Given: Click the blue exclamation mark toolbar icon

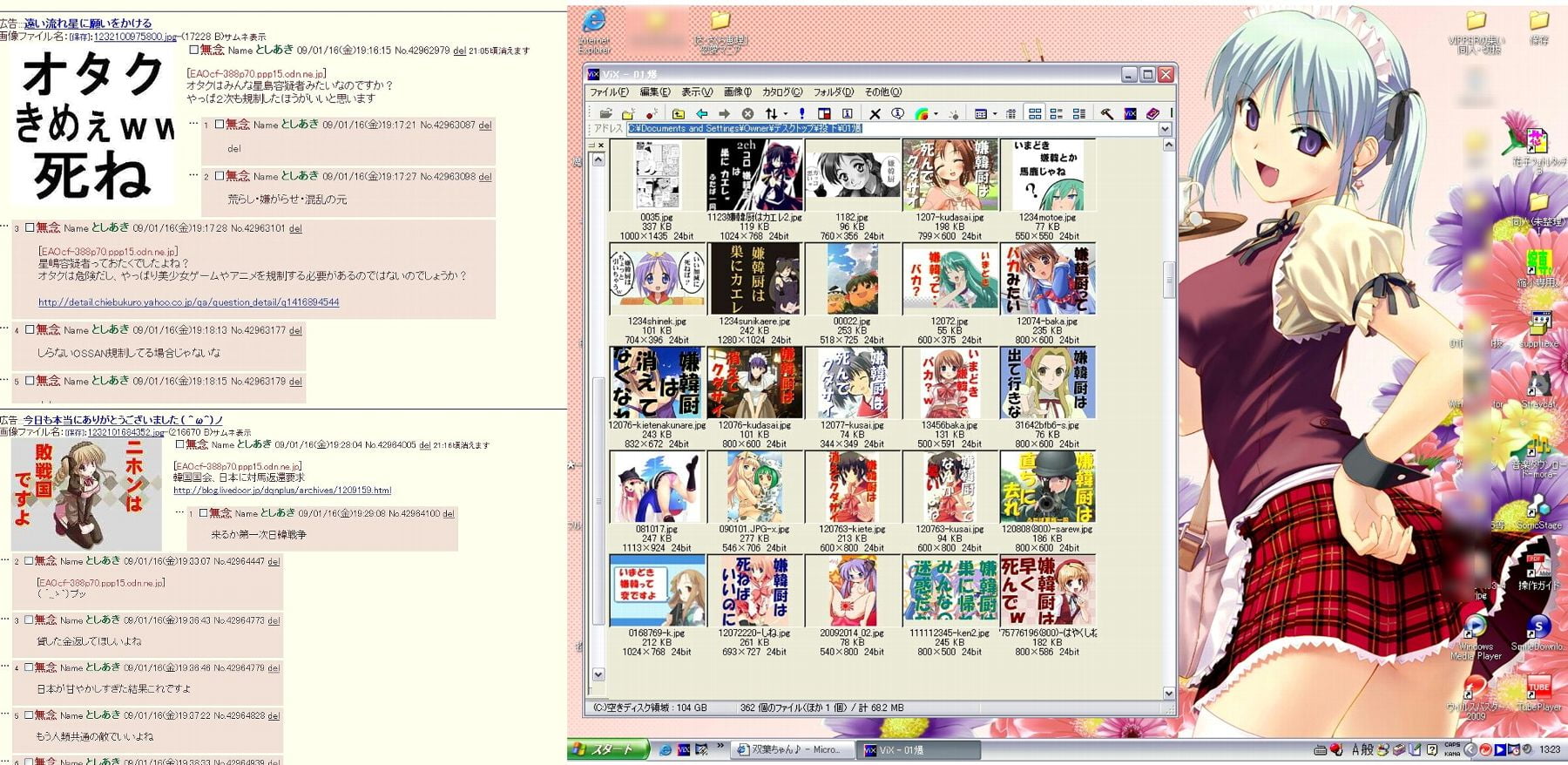Looking at the screenshot, I should point(801,113).
